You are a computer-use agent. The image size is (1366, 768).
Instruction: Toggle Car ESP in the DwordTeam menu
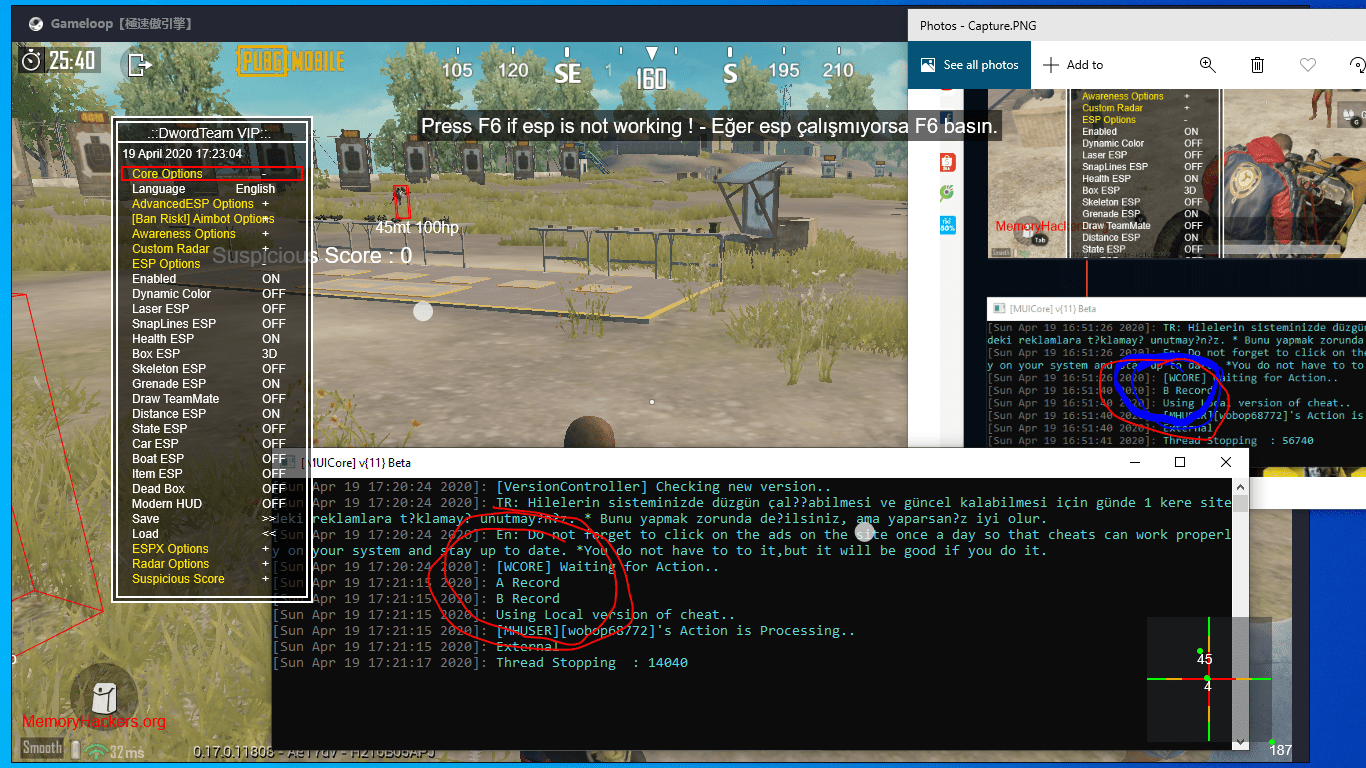point(208,444)
